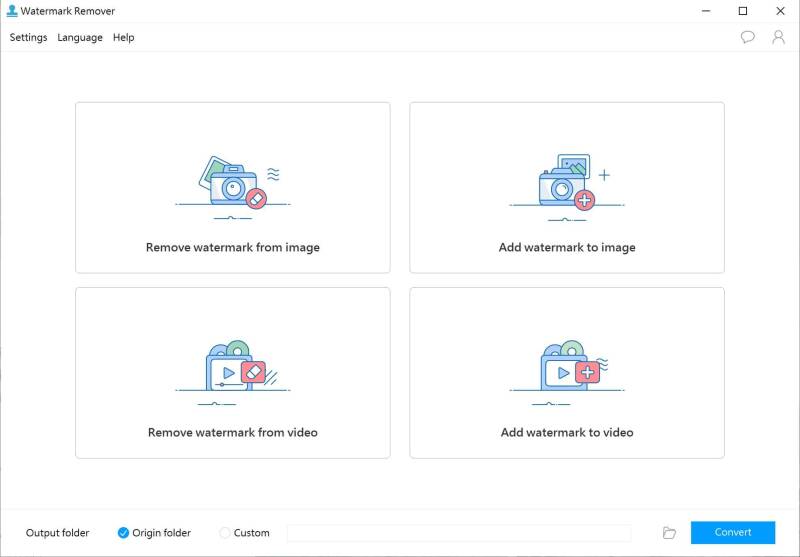
Task: Choose 'Remove watermark from image' label
Action: click(x=233, y=247)
